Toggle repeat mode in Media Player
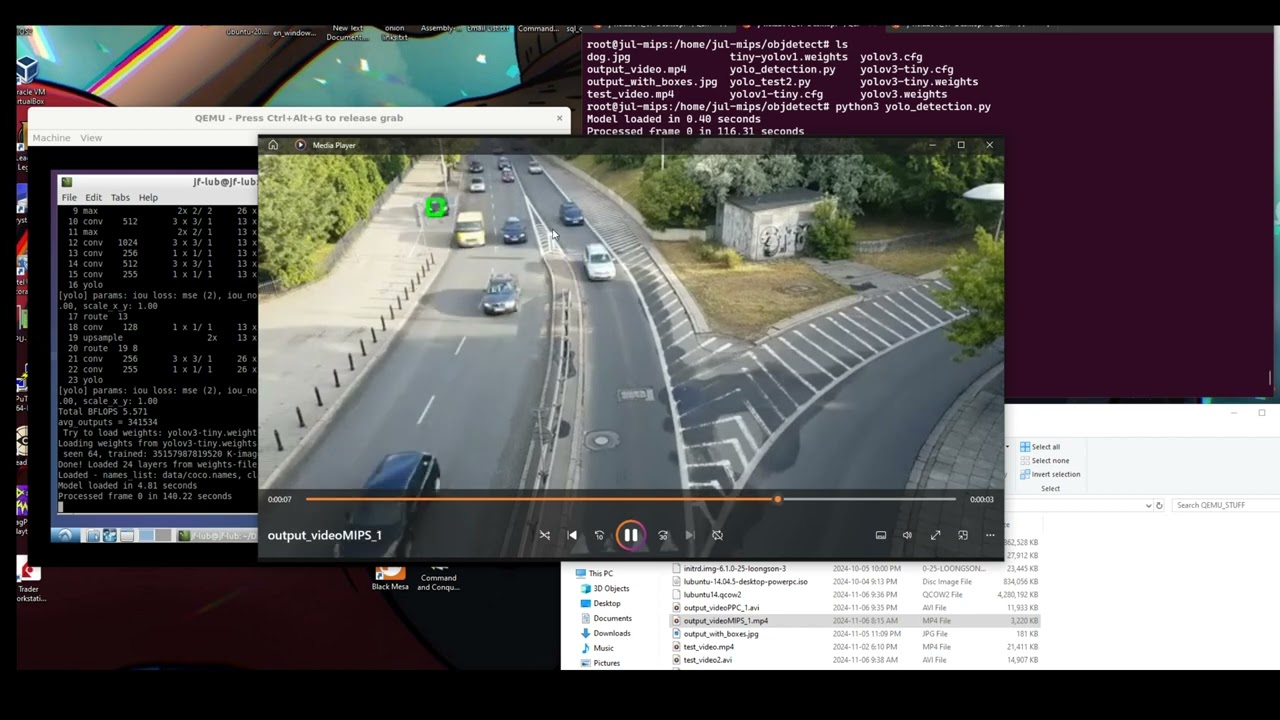This screenshot has width=1280, height=720. pyautogui.click(x=717, y=535)
